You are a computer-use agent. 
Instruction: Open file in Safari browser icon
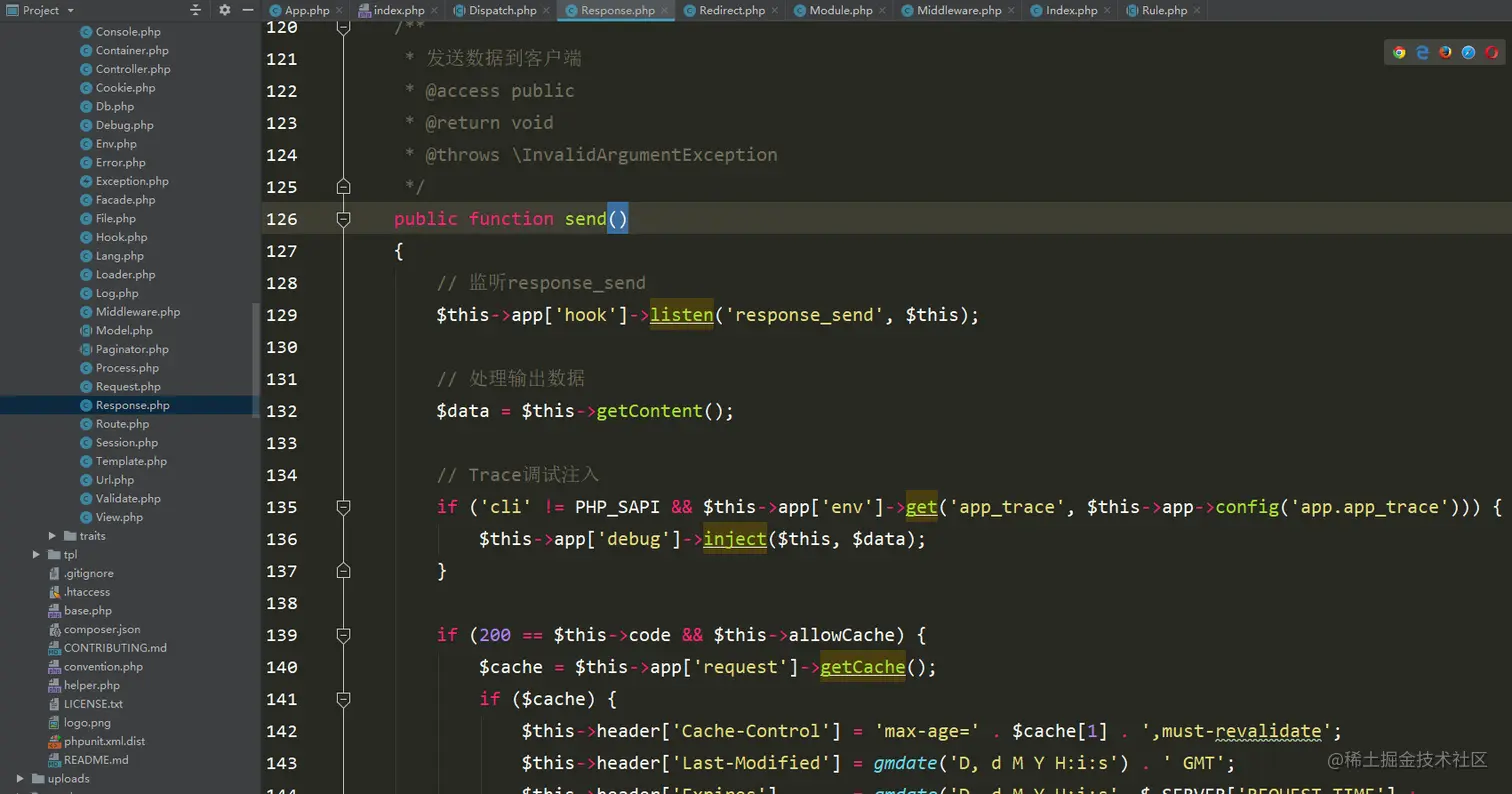pos(1469,53)
